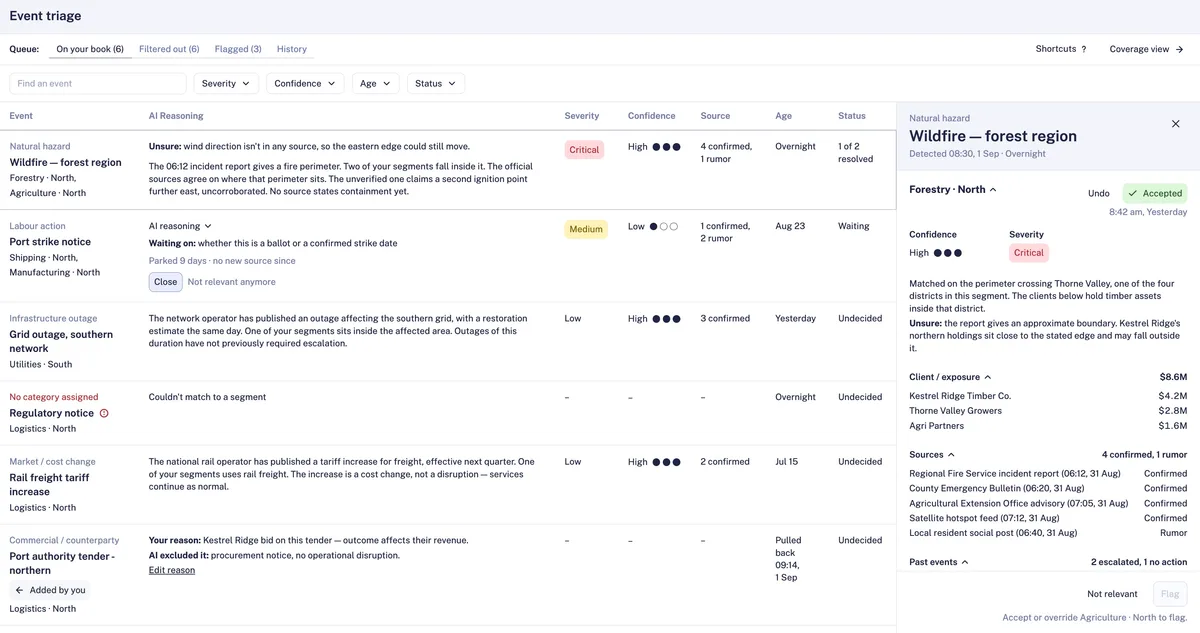Select the Port strike notice event

[x=50, y=242]
